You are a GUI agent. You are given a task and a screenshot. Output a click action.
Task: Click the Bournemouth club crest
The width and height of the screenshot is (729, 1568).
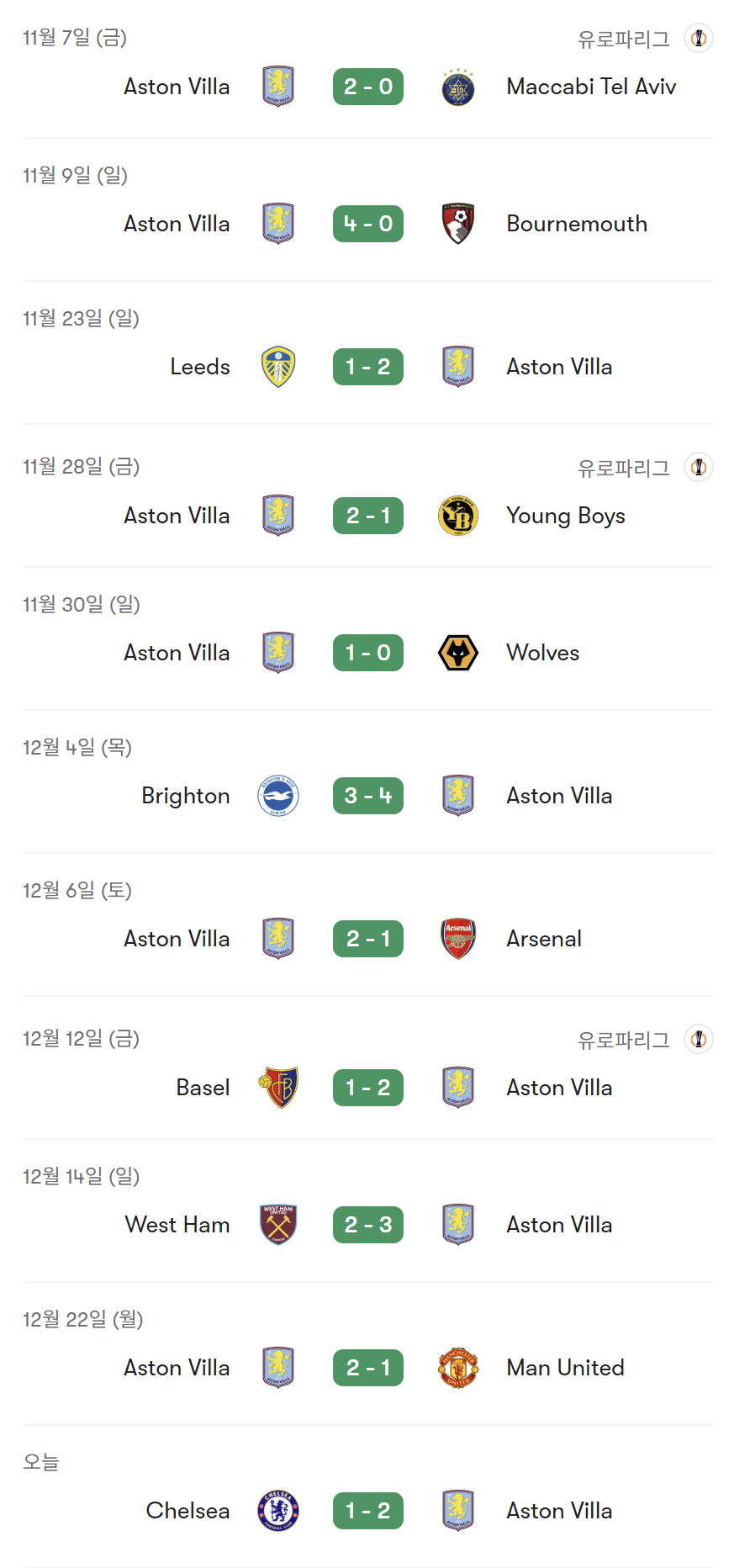[x=457, y=224]
